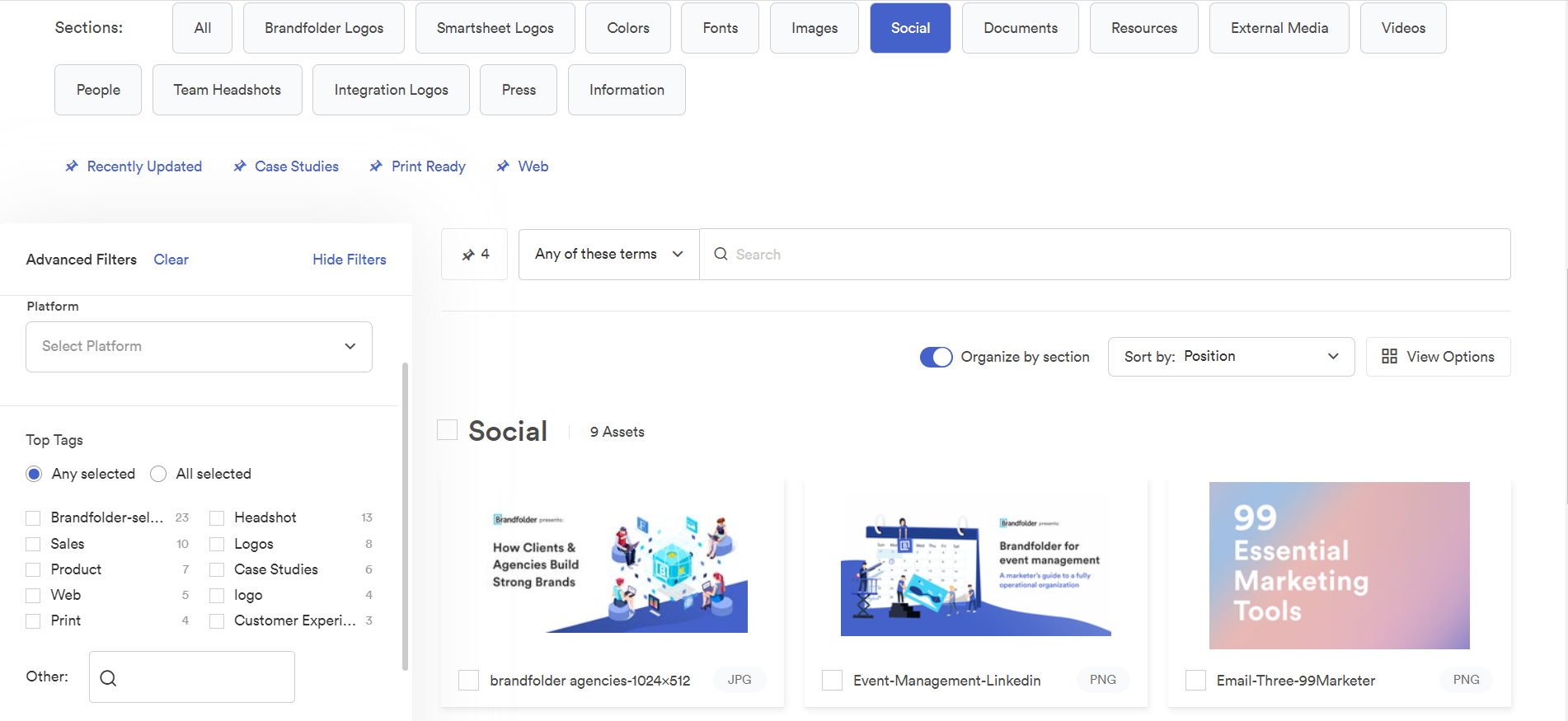Viewport: 1568px width, 721px height.
Task: Open the Fonts section
Action: [720, 28]
